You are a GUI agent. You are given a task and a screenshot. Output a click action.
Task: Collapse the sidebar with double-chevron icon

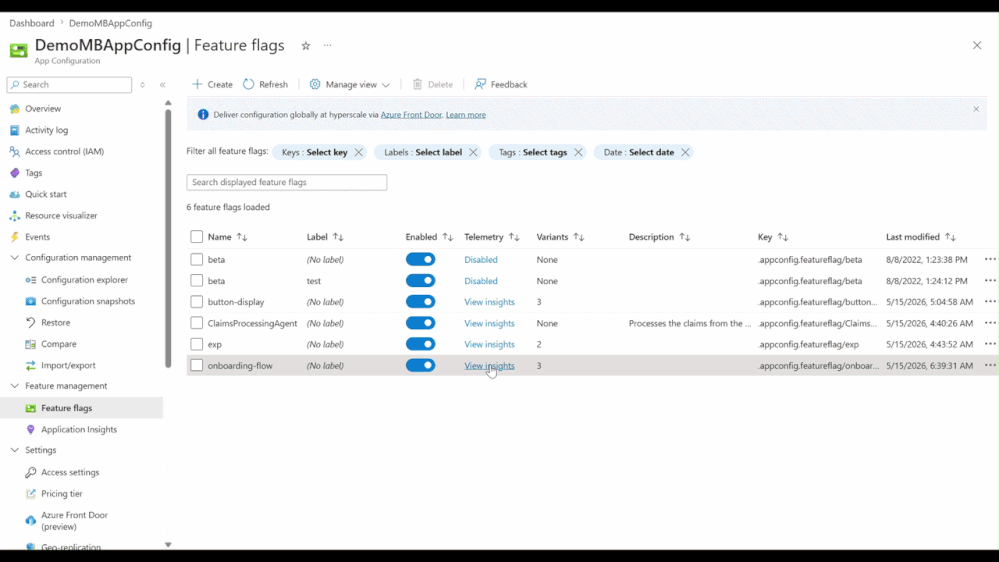162,85
